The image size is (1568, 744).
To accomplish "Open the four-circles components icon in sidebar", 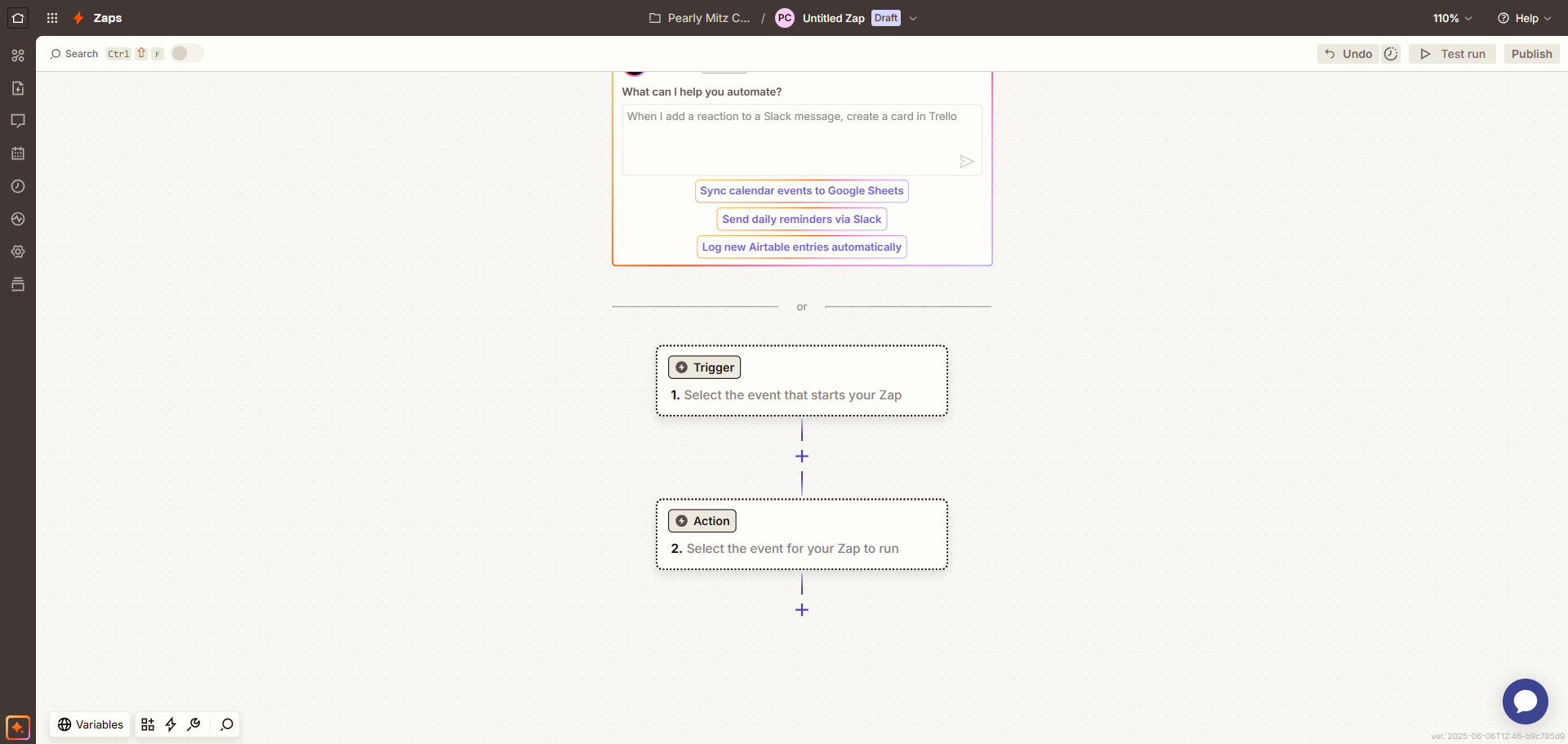I will [18, 56].
